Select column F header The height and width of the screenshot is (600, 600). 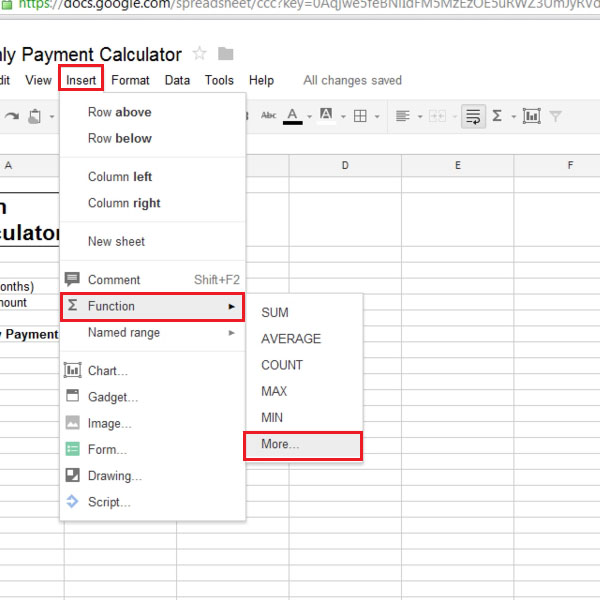[x=557, y=165]
